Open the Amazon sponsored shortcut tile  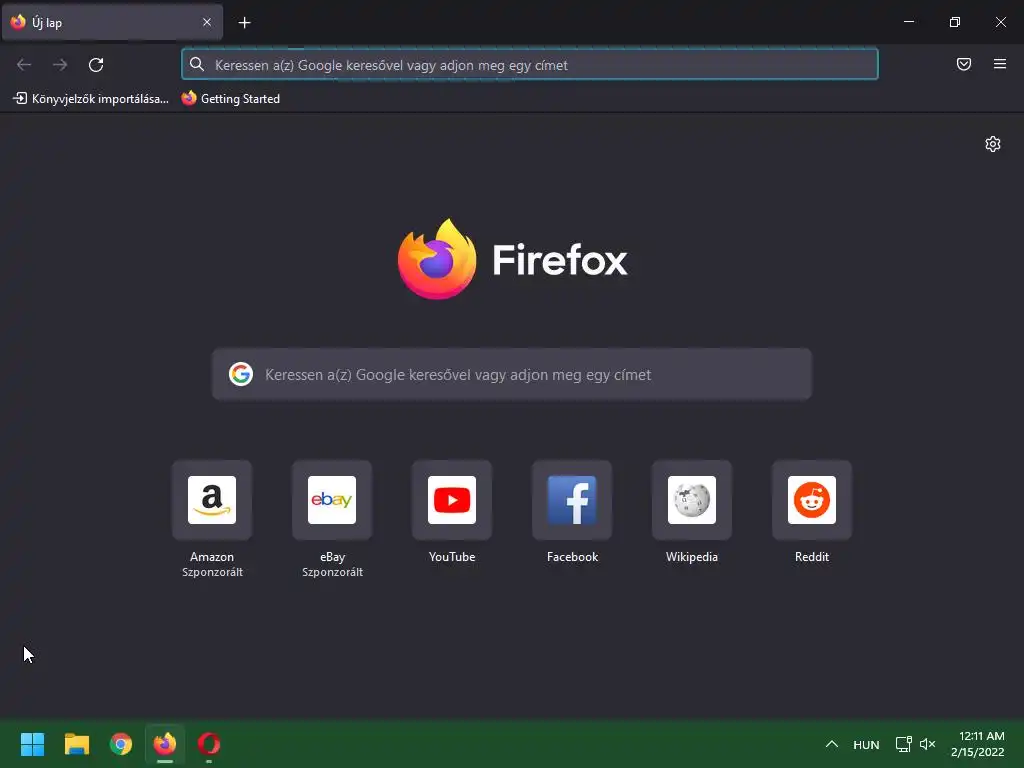[x=212, y=500]
